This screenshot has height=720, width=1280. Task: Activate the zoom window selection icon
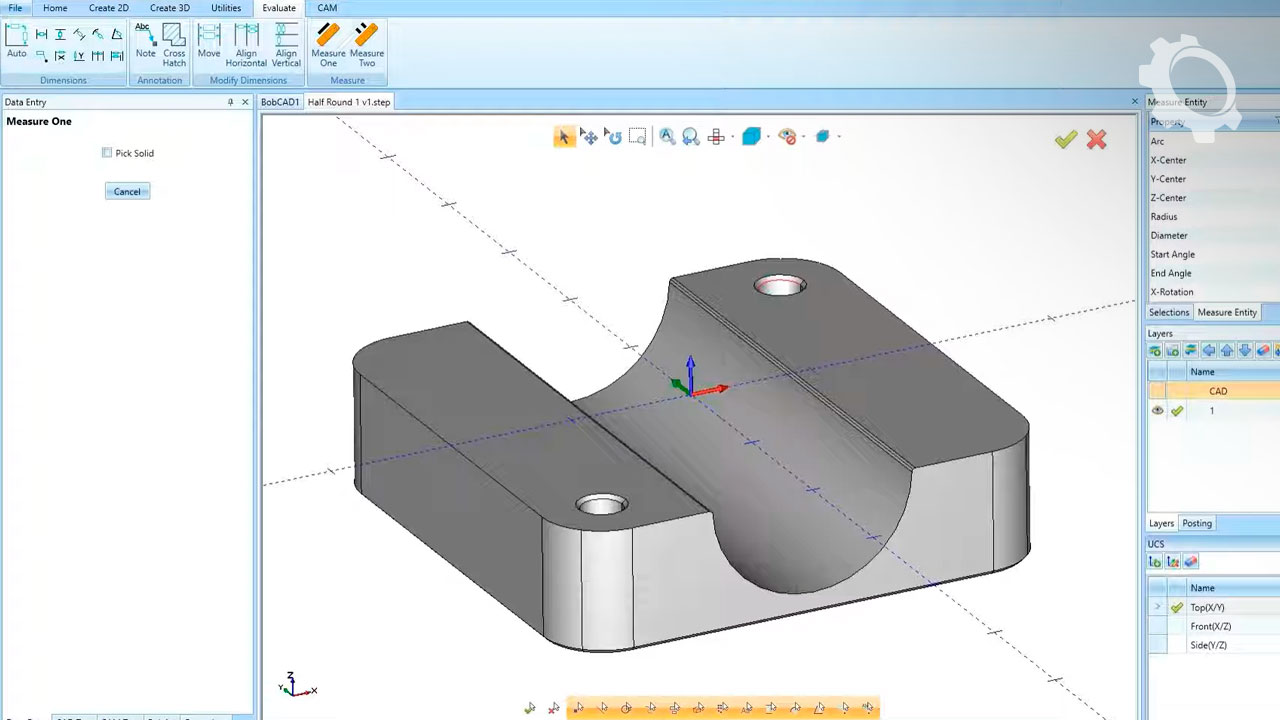637,137
